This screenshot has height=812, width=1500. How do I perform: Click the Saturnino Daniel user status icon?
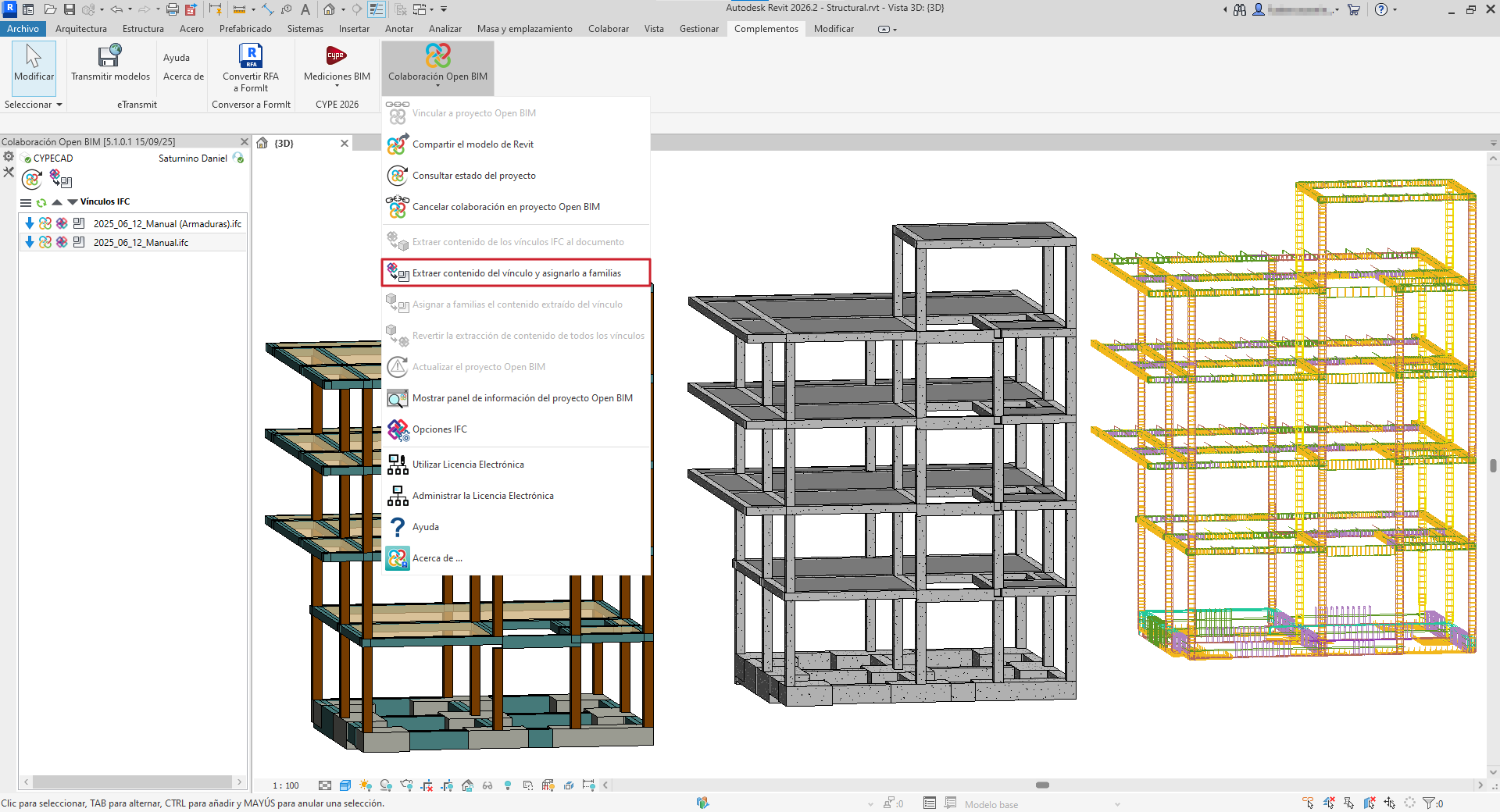point(238,158)
